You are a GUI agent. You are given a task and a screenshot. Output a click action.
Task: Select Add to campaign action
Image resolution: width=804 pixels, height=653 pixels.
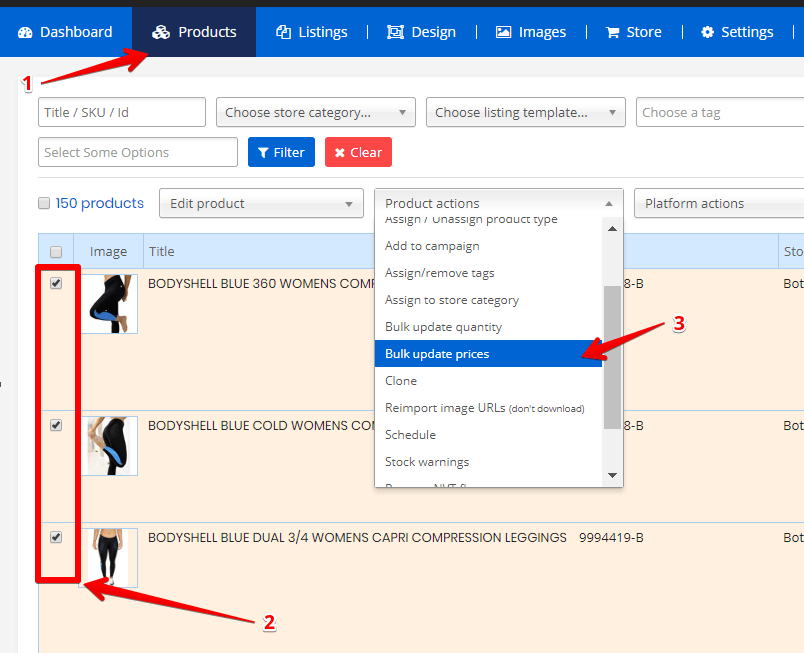click(x=488, y=246)
